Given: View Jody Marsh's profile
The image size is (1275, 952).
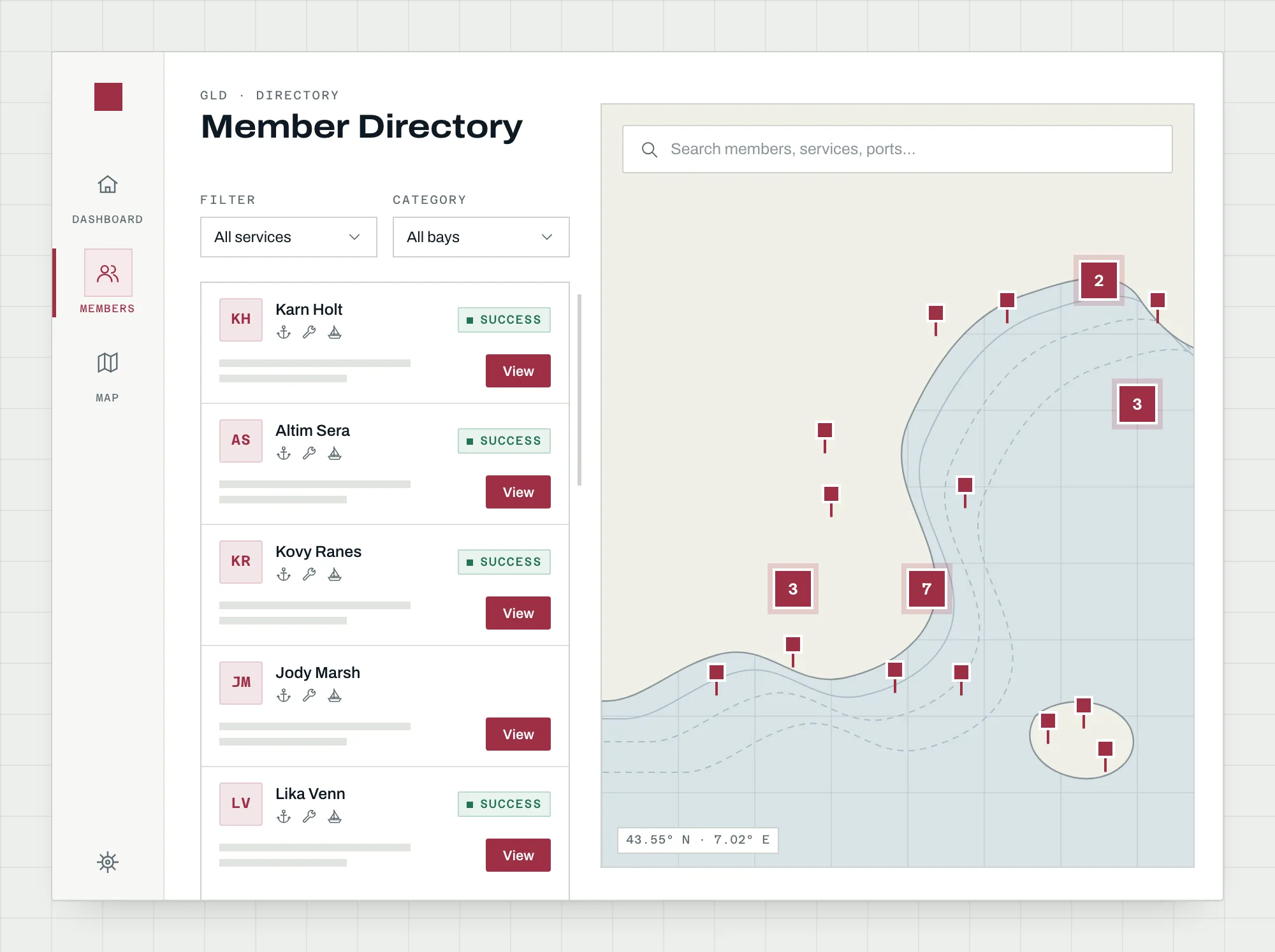Looking at the screenshot, I should [518, 734].
